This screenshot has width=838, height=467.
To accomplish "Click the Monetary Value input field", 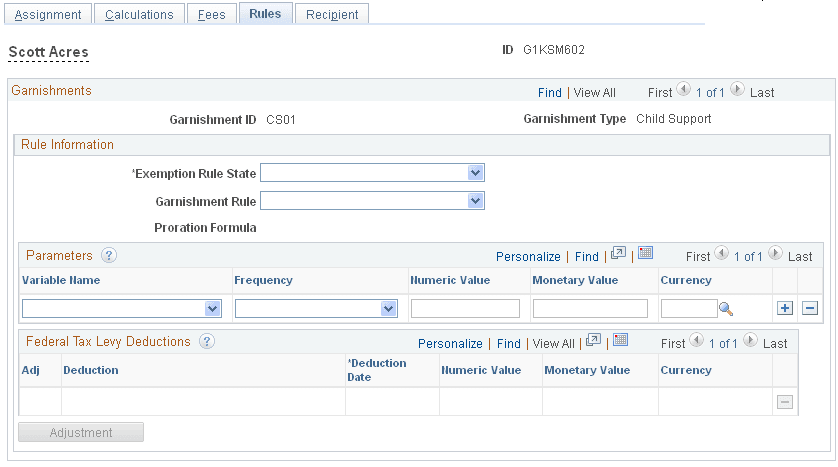I will pyautogui.click(x=590, y=309).
